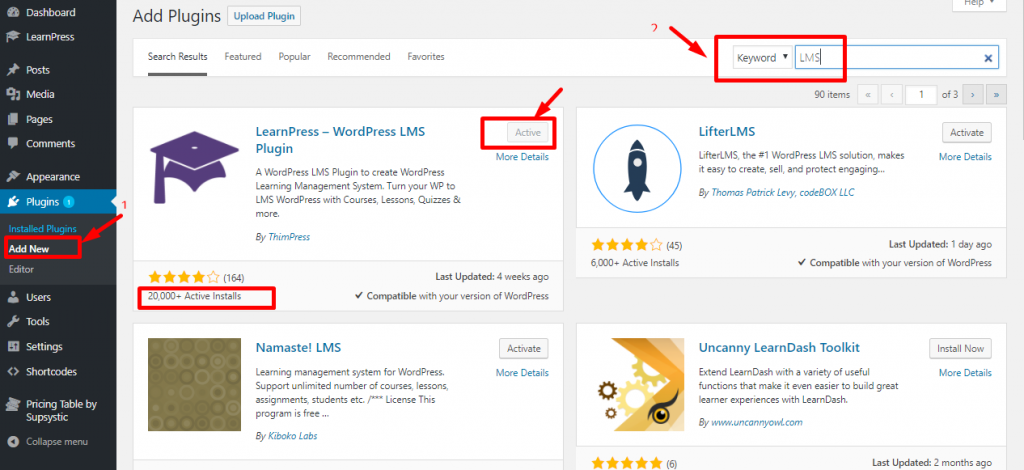Clear the search field with the X icon
1024x470 pixels.
(988, 58)
